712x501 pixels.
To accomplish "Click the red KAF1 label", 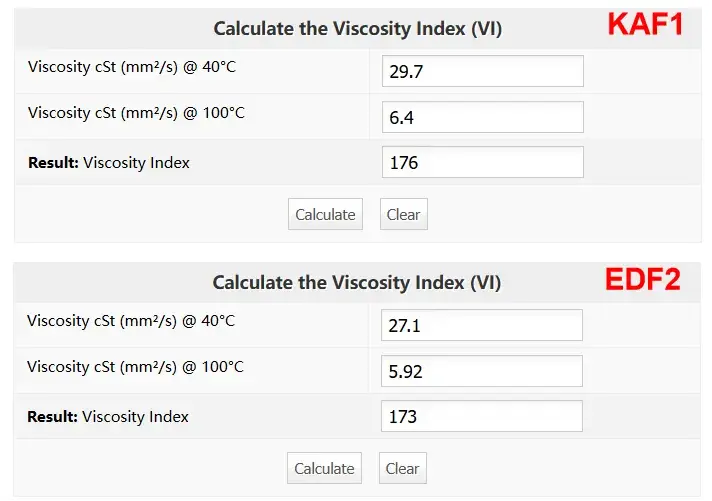I will (645, 26).
